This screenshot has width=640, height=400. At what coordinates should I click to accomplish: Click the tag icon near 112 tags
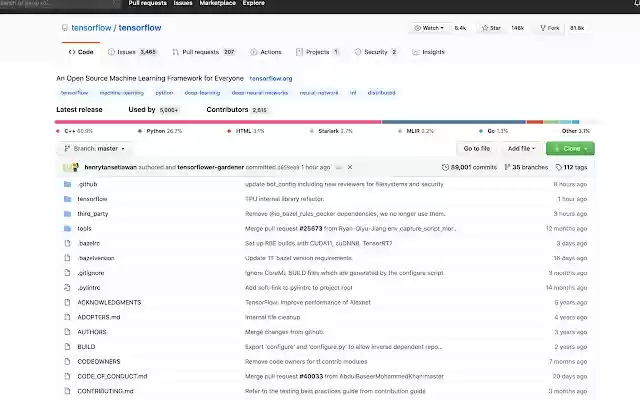tap(559, 167)
